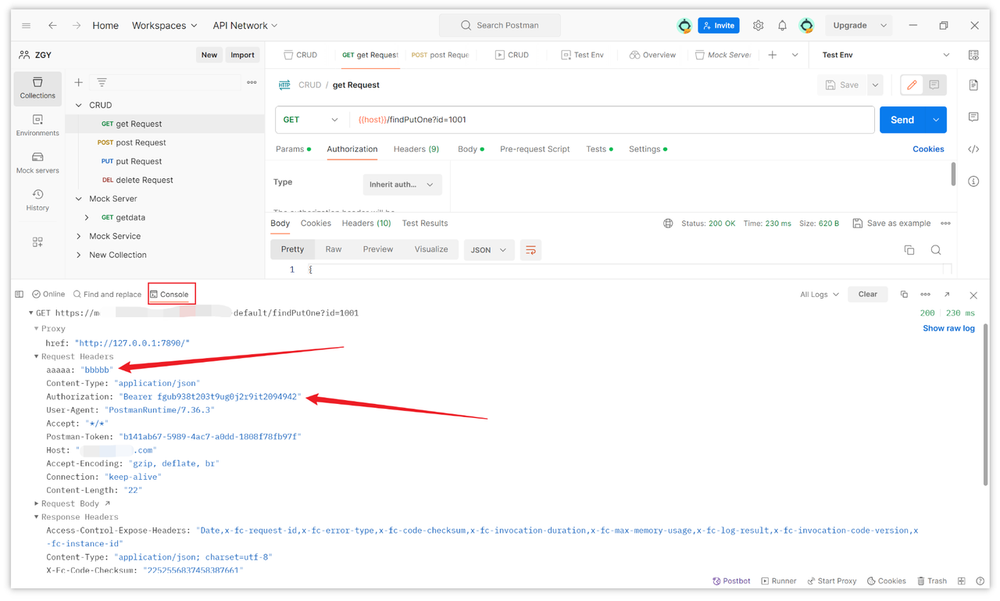Expand the Mock Service collection

pos(78,237)
